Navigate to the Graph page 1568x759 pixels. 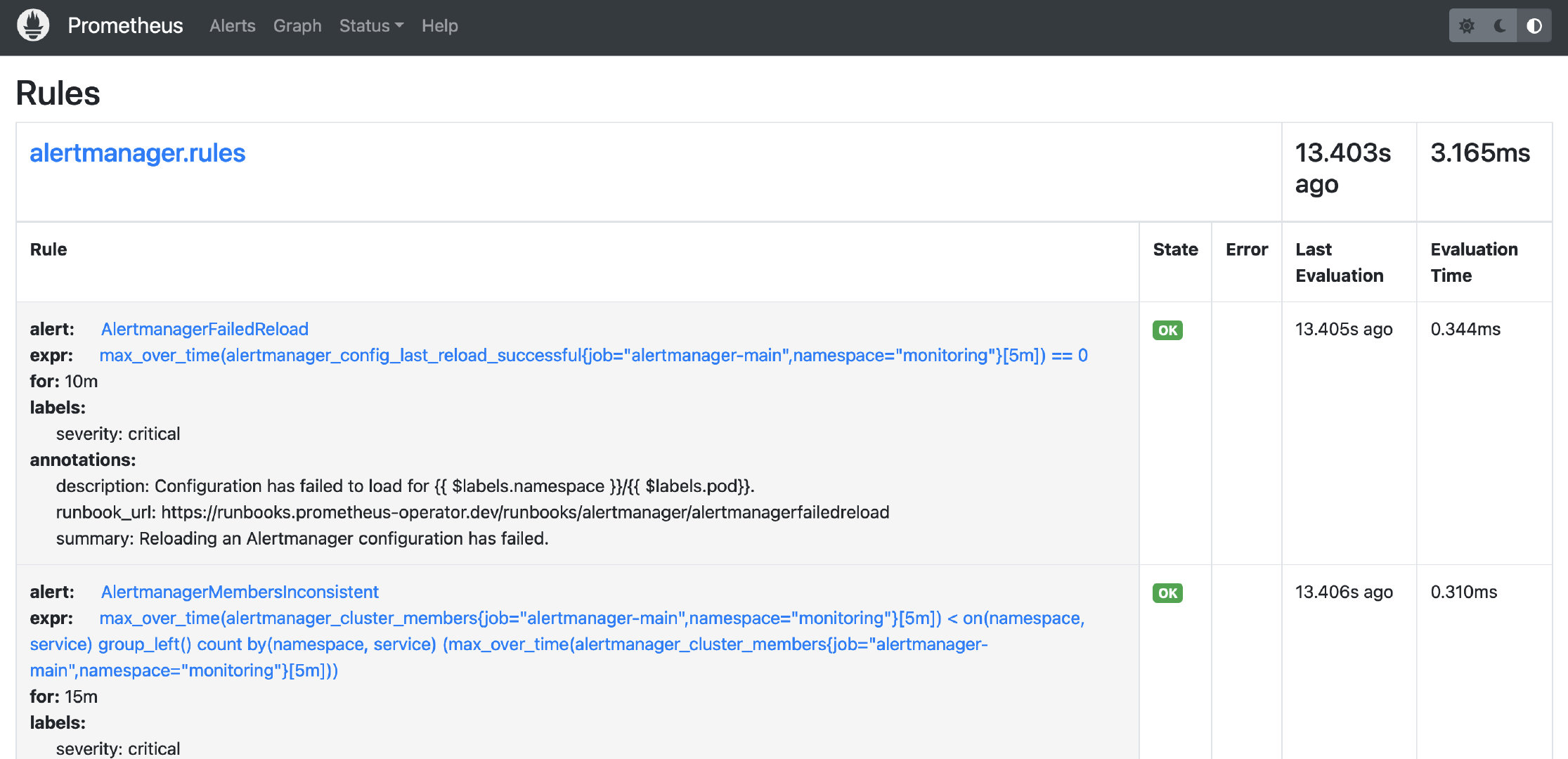pyautogui.click(x=297, y=26)
